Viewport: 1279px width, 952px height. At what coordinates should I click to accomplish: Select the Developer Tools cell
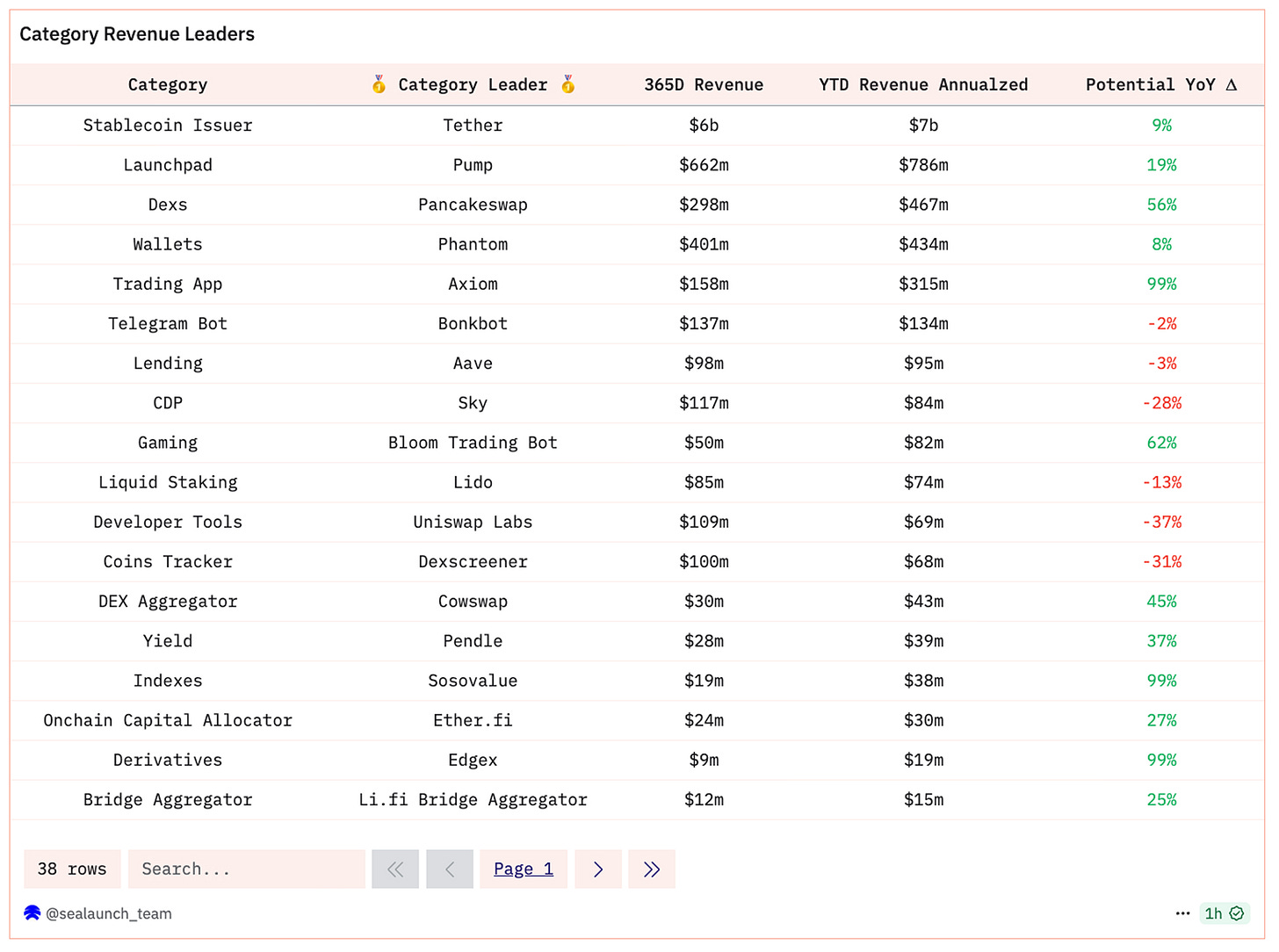[168, 522]
